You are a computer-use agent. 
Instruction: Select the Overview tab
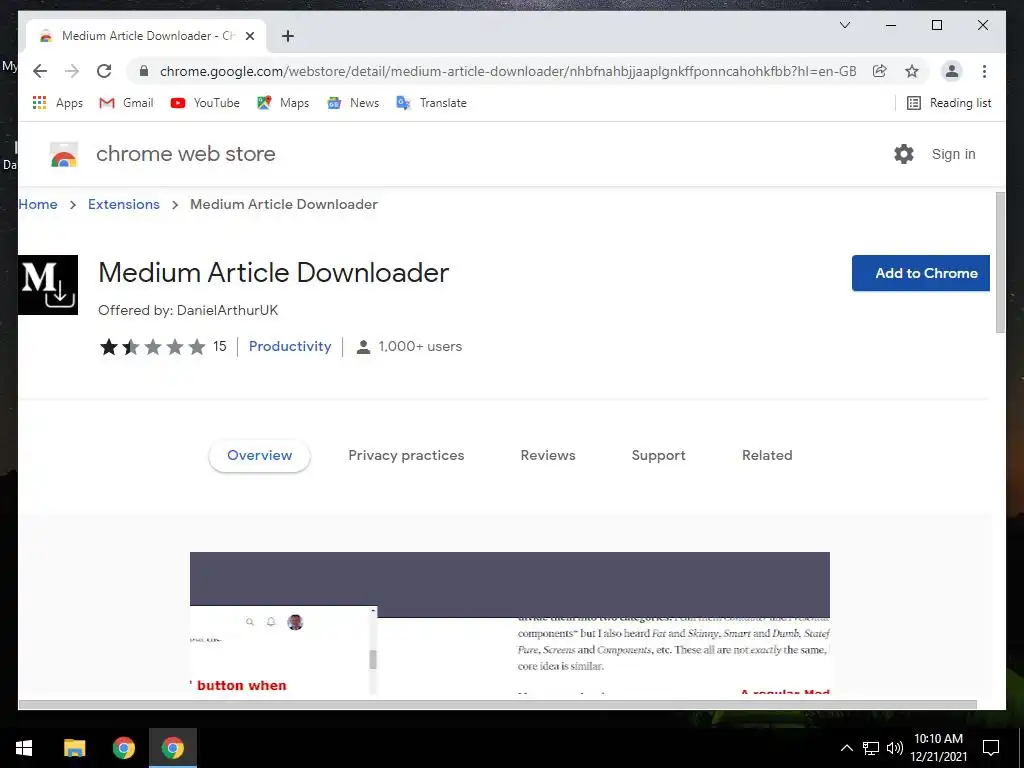point(259,455)
